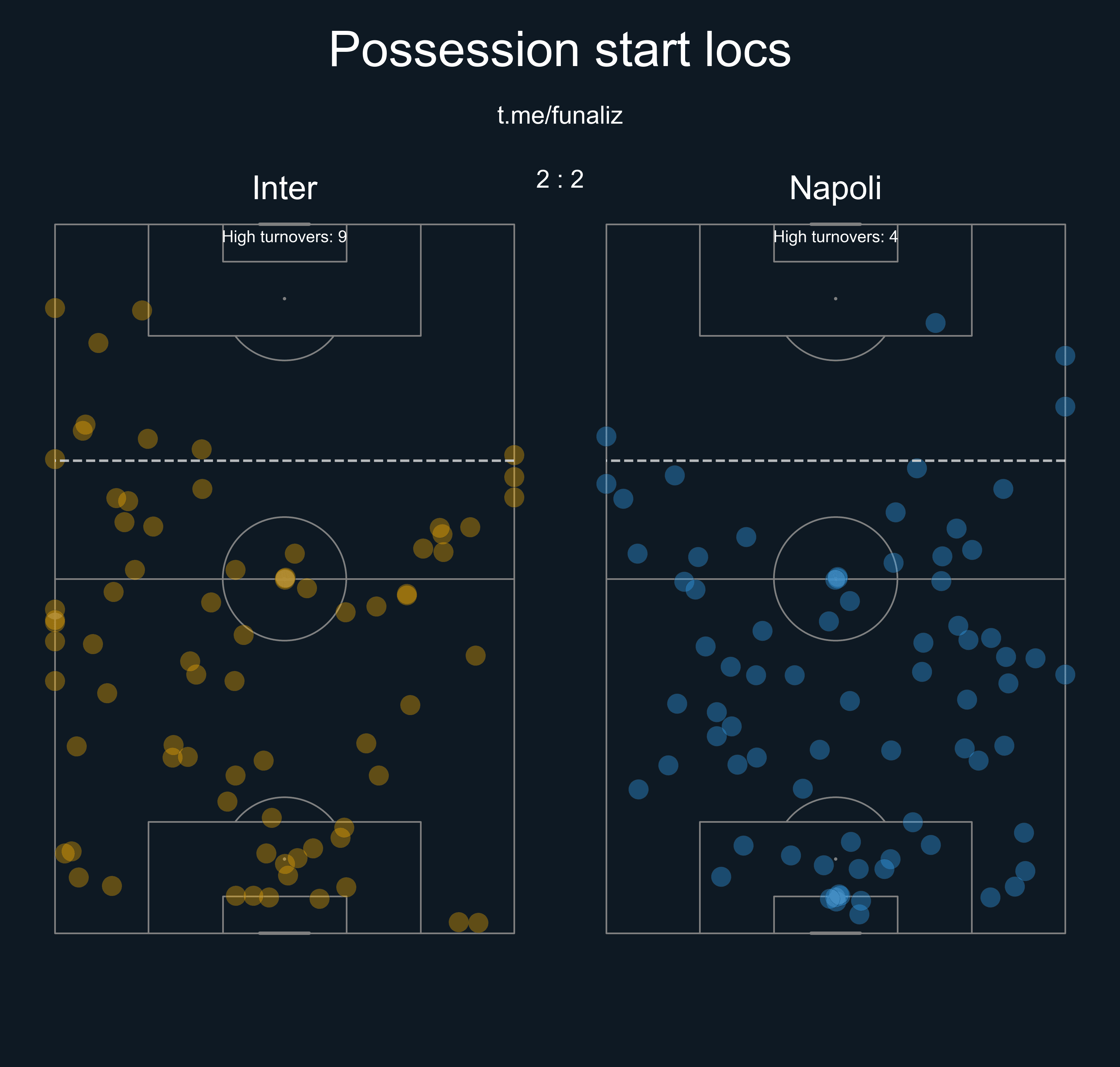Select the highest yellow dot on Inter's left touchline
Screen dimensions: 1120x1067
coord(55,308)
